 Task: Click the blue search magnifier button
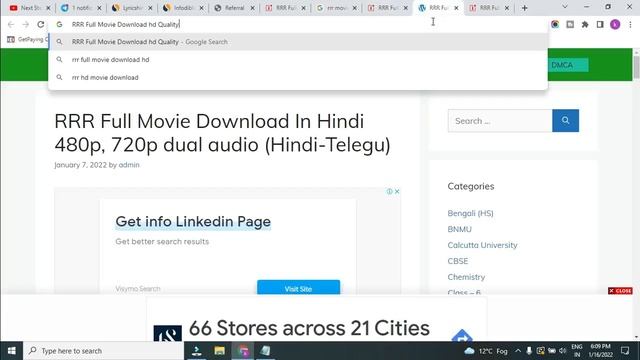click(565, 121)
